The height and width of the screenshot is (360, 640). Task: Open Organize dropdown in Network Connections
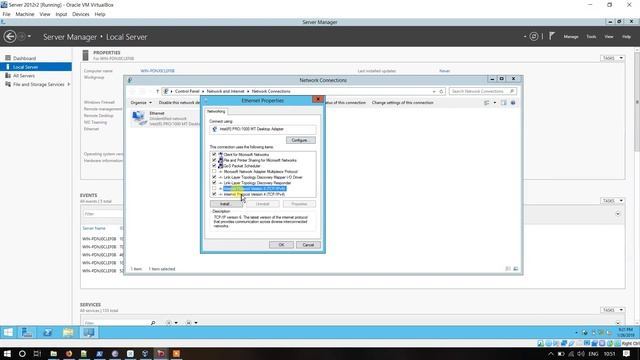[141, 102]
